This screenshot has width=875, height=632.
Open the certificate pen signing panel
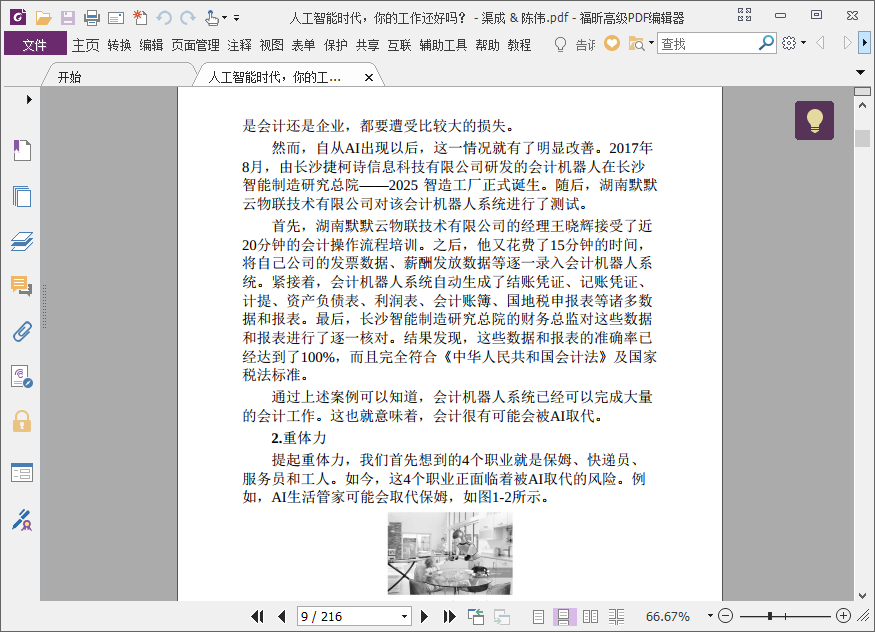click(x=22, y=520)
